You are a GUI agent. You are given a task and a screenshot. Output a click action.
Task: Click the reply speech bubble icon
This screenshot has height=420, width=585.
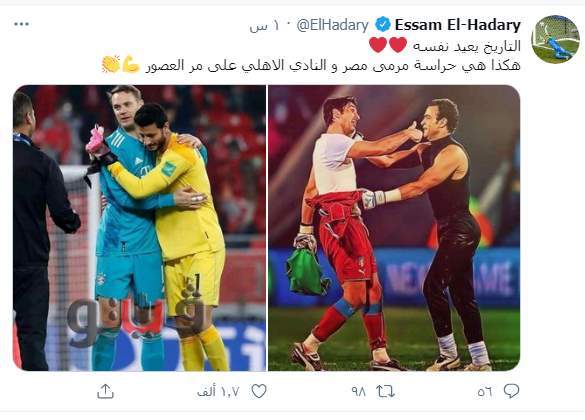(511, 391)
